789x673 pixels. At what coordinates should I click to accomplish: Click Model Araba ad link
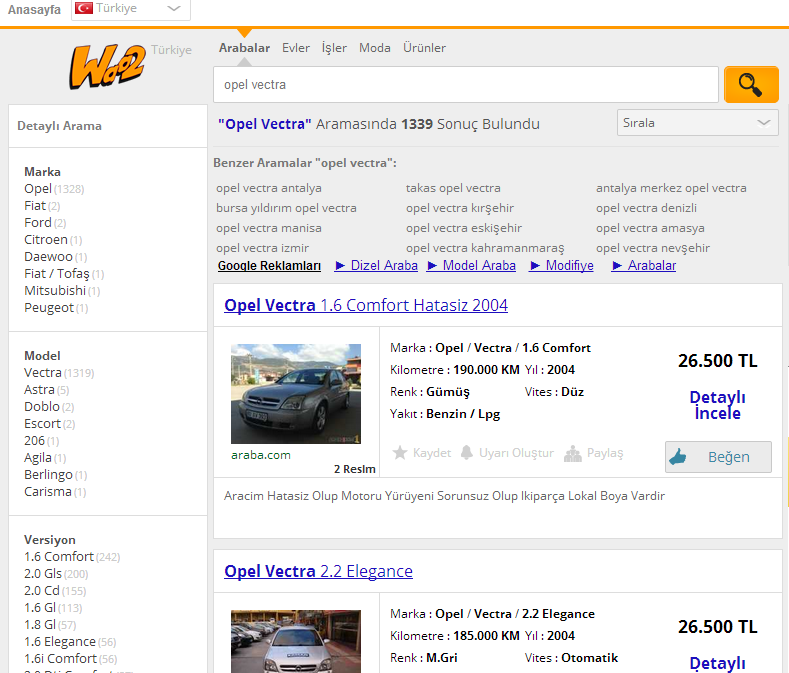point(479,265)
